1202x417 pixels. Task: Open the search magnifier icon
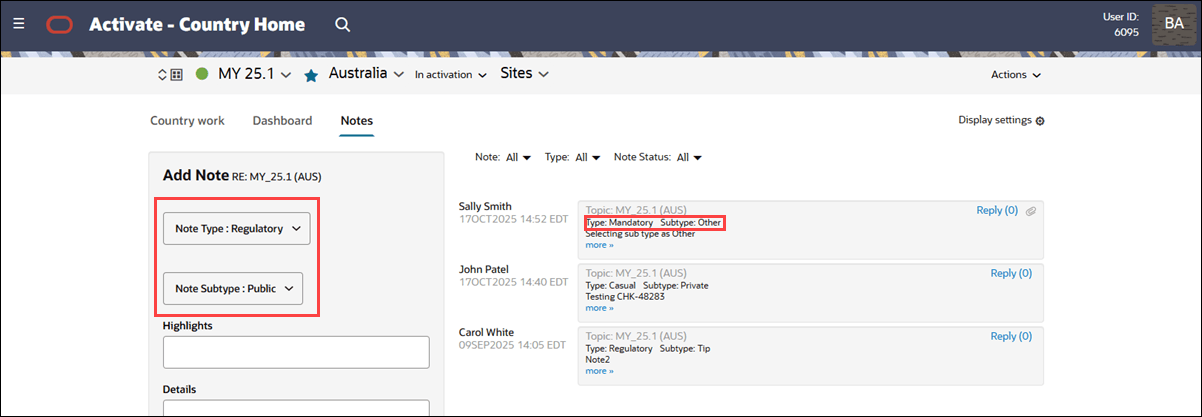point(342,24)
